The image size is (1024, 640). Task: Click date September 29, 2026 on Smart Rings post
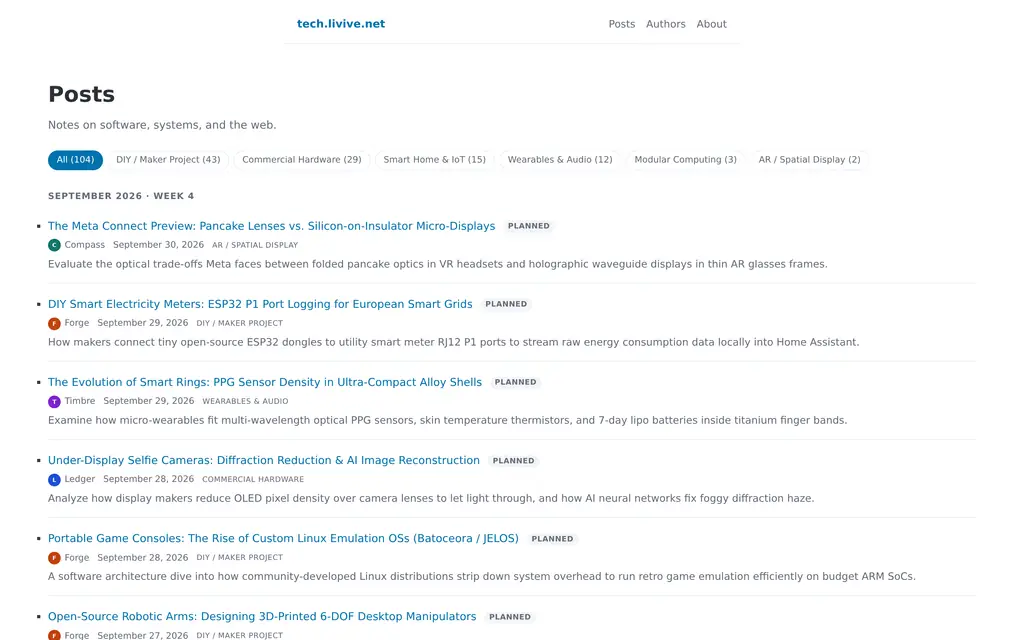tap(148, 400)
